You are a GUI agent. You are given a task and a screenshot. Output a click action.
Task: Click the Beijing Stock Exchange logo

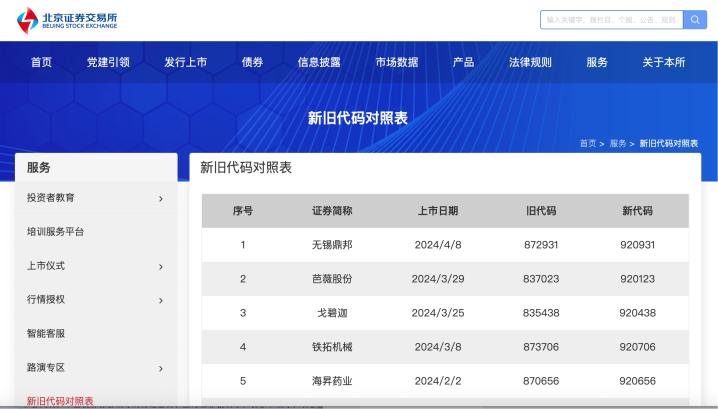click(x=67, y=20)
